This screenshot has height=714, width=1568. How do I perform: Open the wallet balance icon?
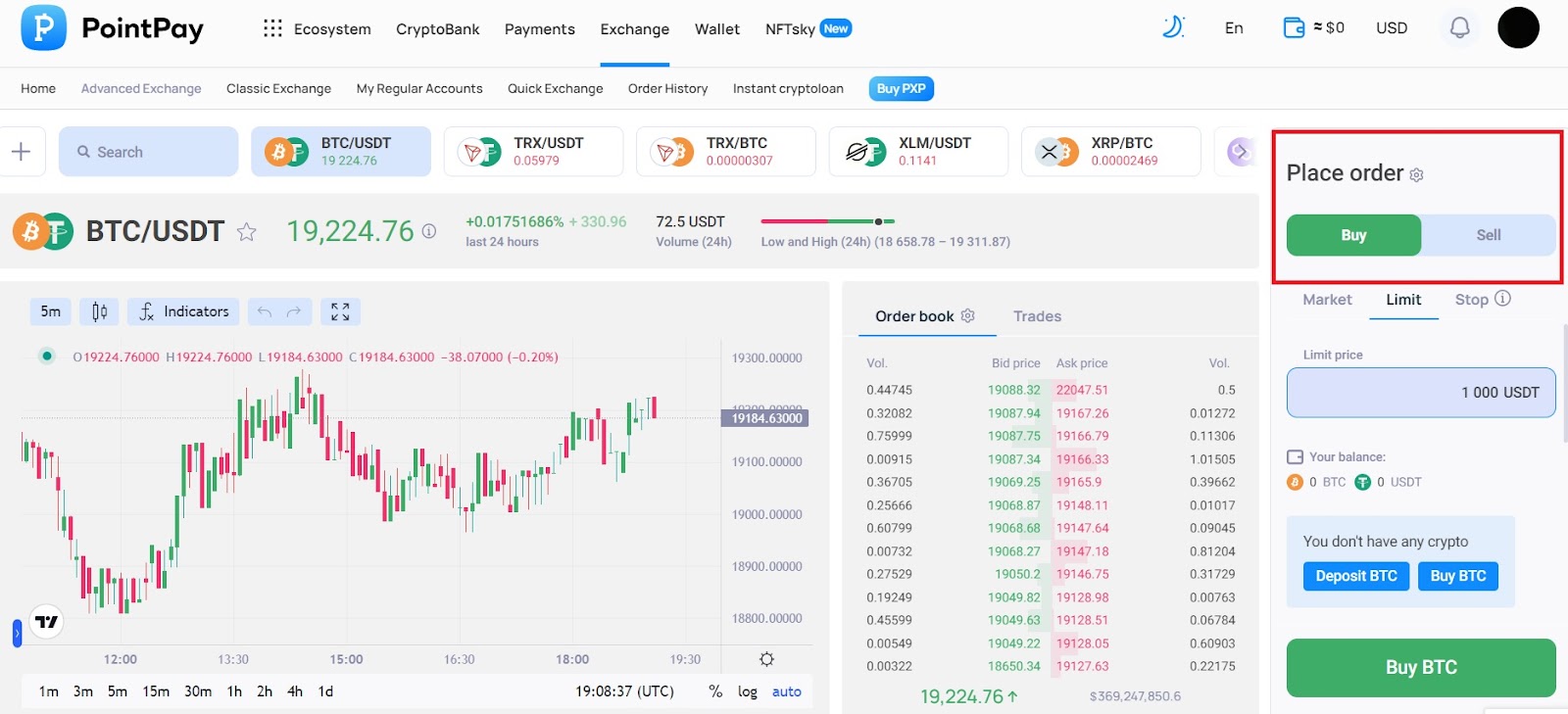tap(1294, 27)
